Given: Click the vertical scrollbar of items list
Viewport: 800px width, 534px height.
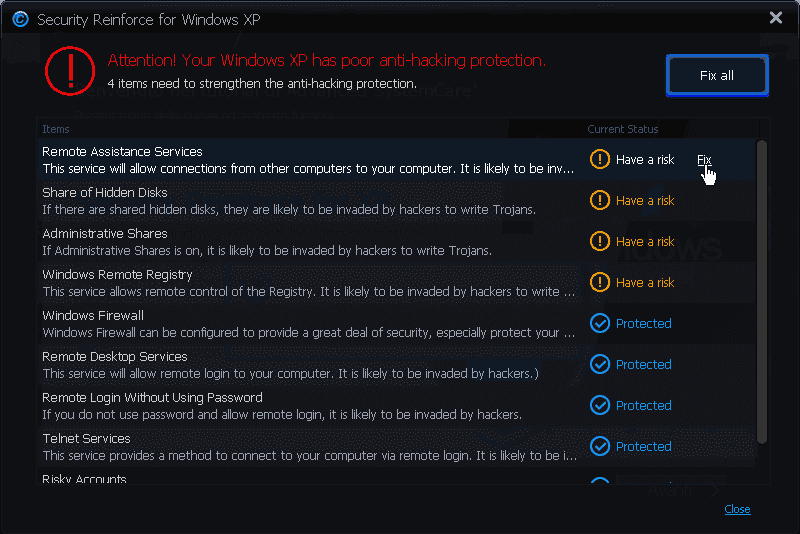Looking at the screenshot, I should point(762,290).
